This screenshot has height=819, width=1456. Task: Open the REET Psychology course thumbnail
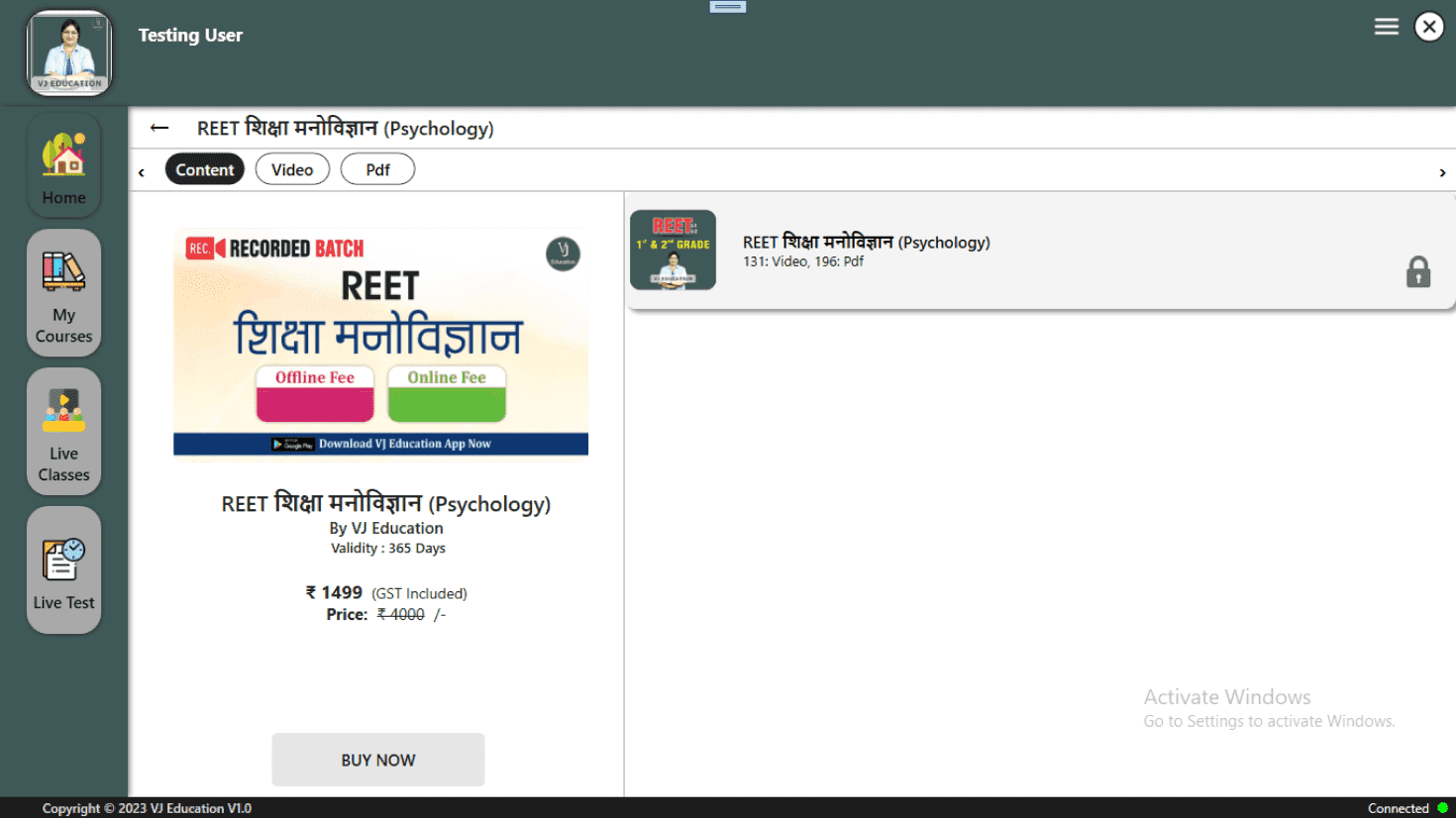point(673,250)
